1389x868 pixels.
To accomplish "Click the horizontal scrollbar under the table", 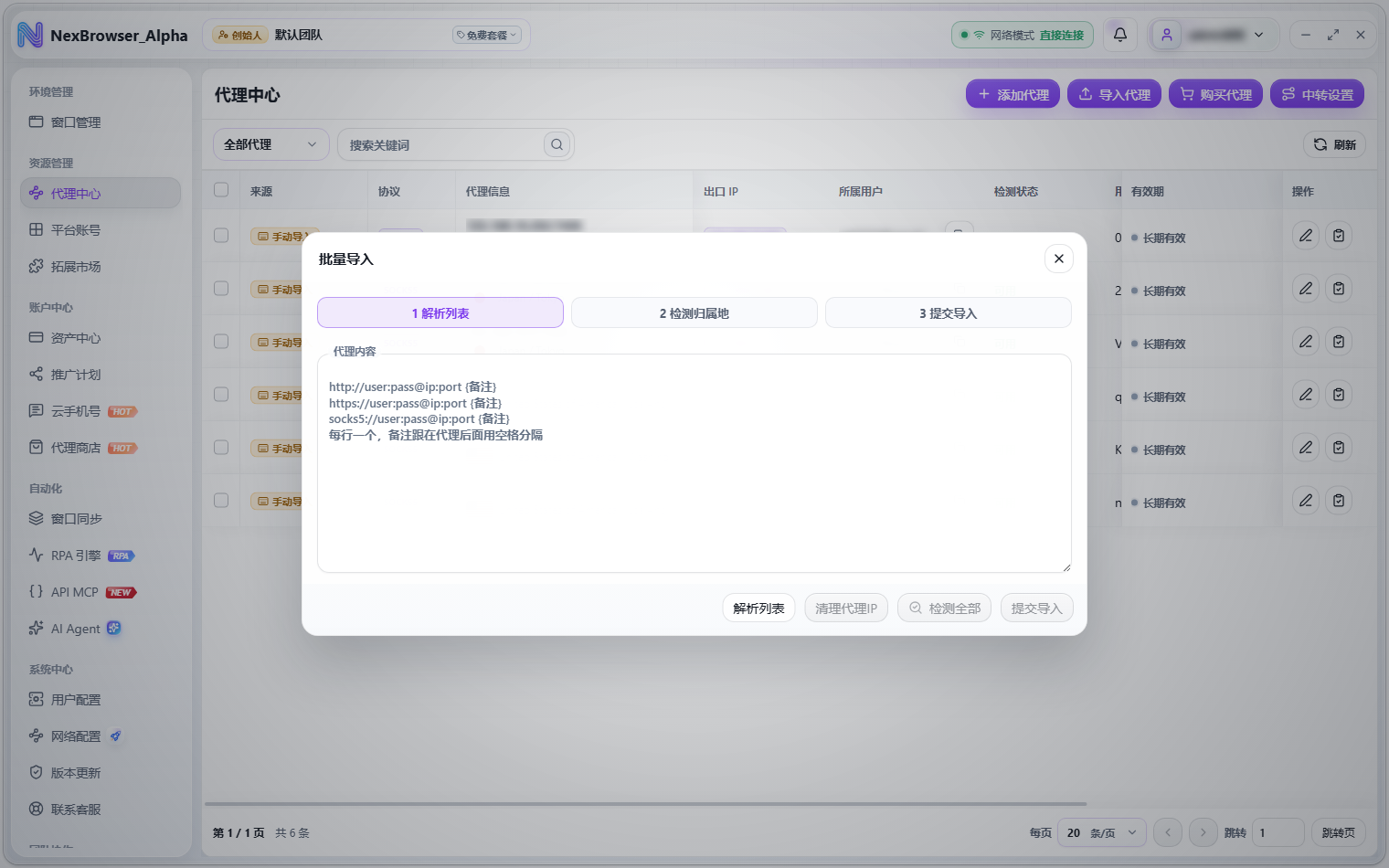I will [645, 804].
